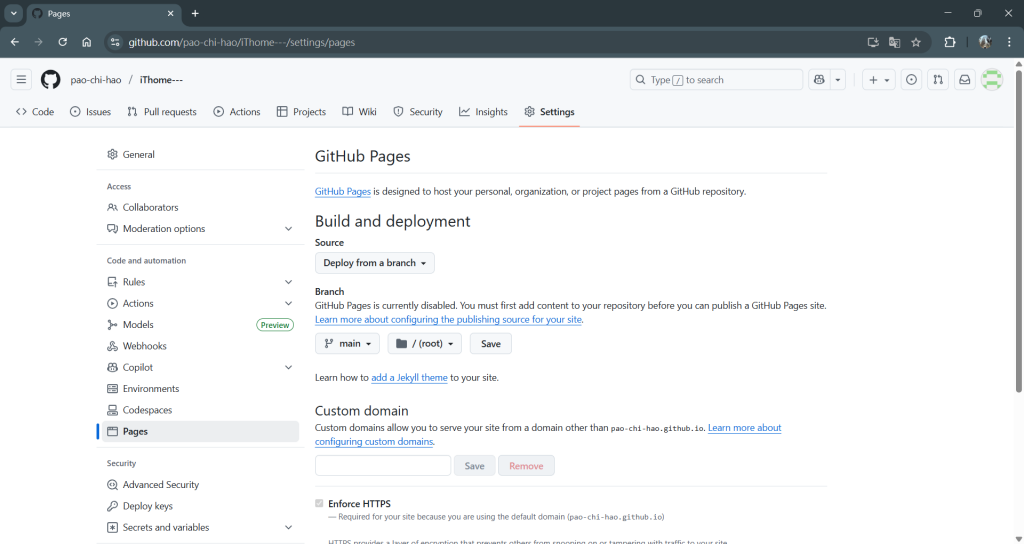Expand the Rules sidebar section
The width and height of the screenshot is (1024, 544).
coord(200,282)
